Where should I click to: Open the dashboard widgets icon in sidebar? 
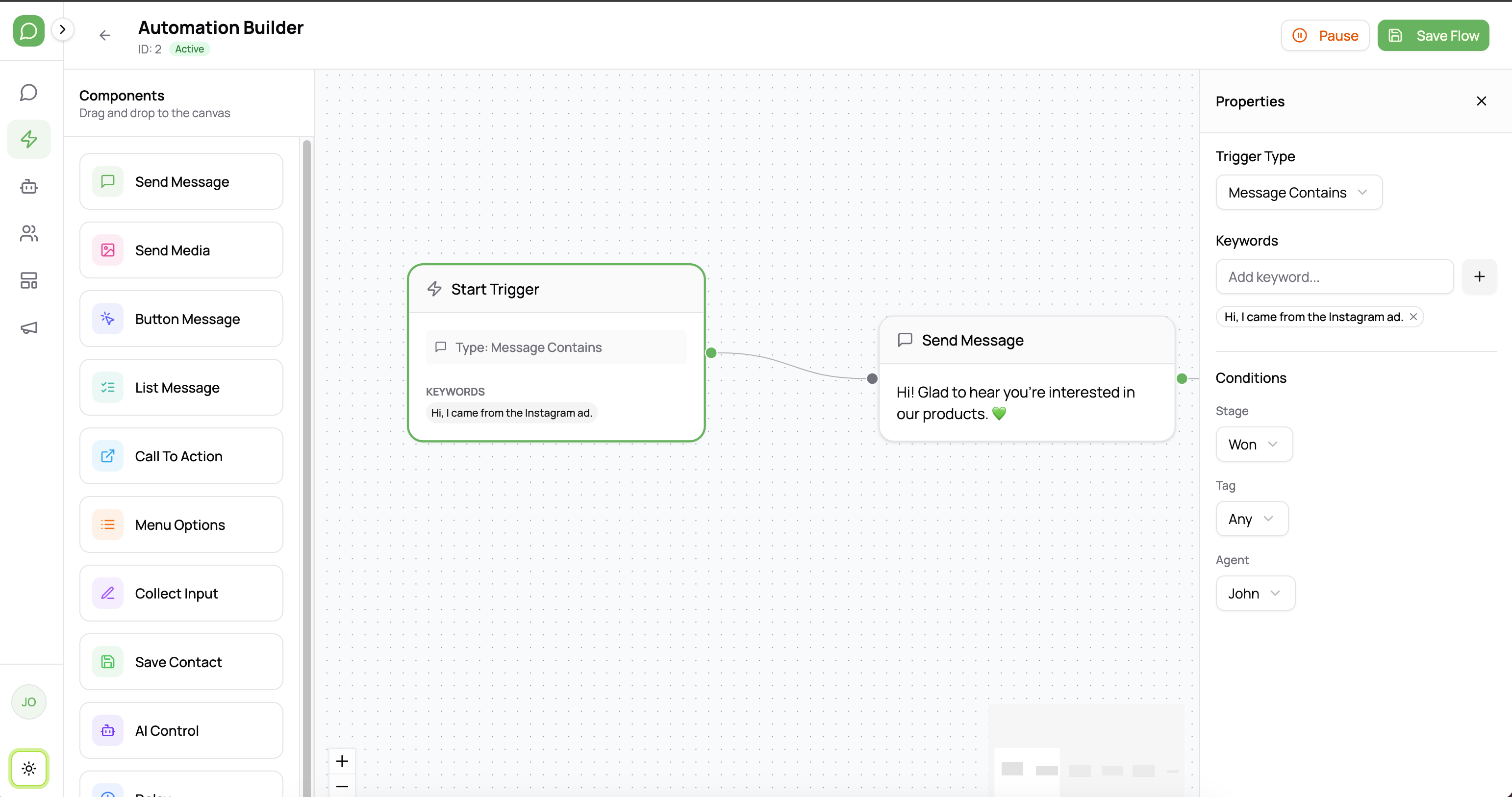pos(28,280)
